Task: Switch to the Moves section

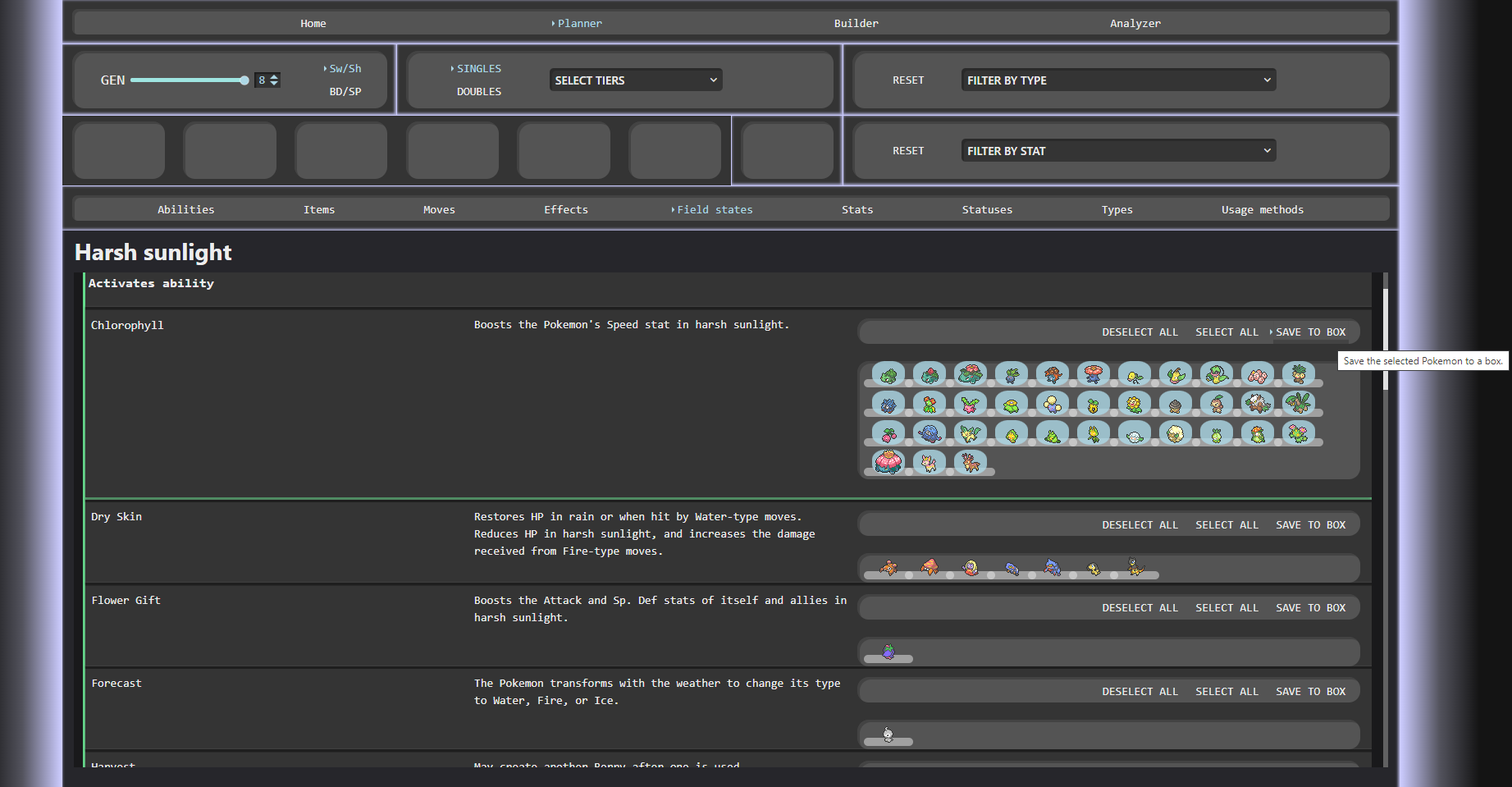Action: click(439, 209)
